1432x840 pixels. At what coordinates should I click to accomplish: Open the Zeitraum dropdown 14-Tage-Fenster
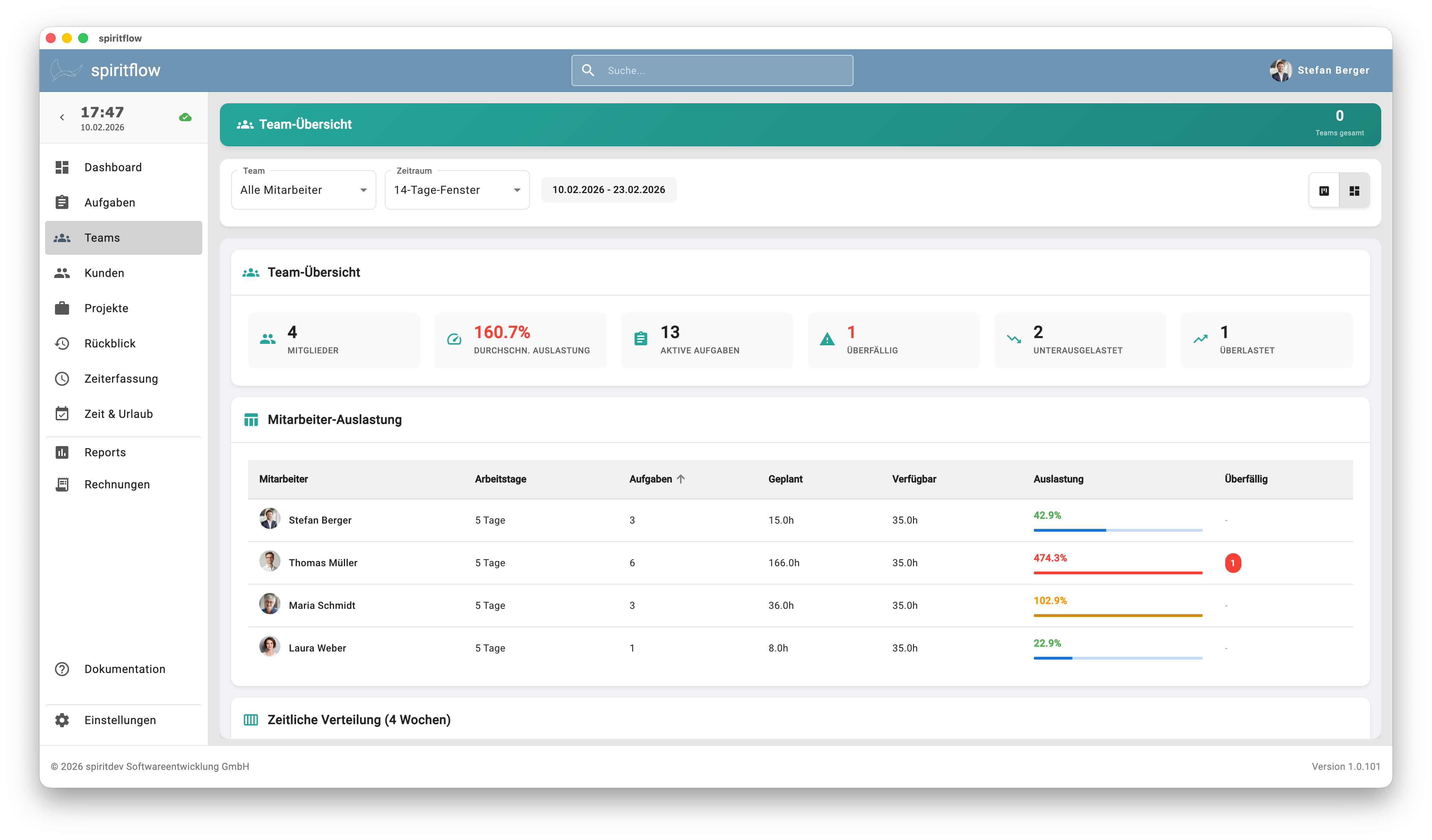coord(457,190)
